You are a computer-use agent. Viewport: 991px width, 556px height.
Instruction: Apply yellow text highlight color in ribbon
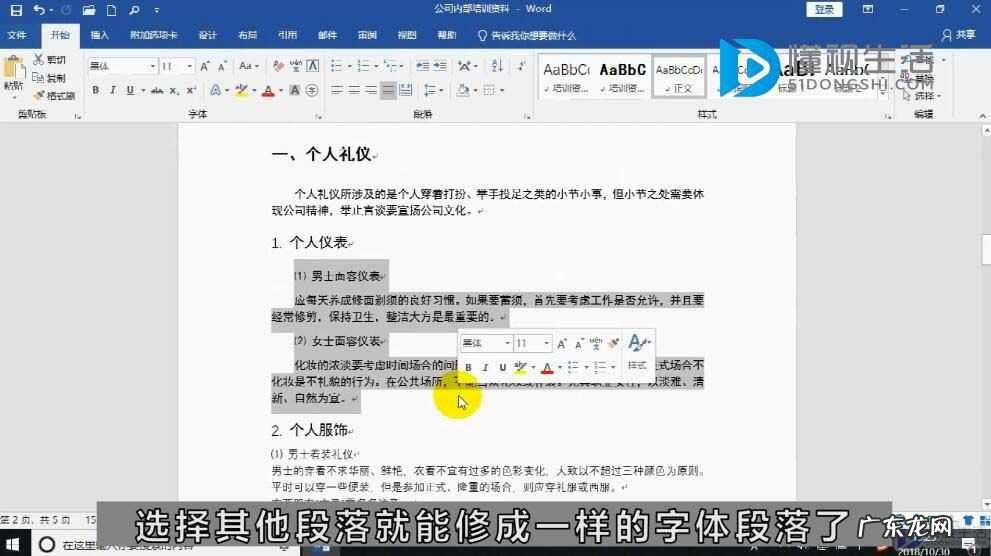(x=241, y=90)
